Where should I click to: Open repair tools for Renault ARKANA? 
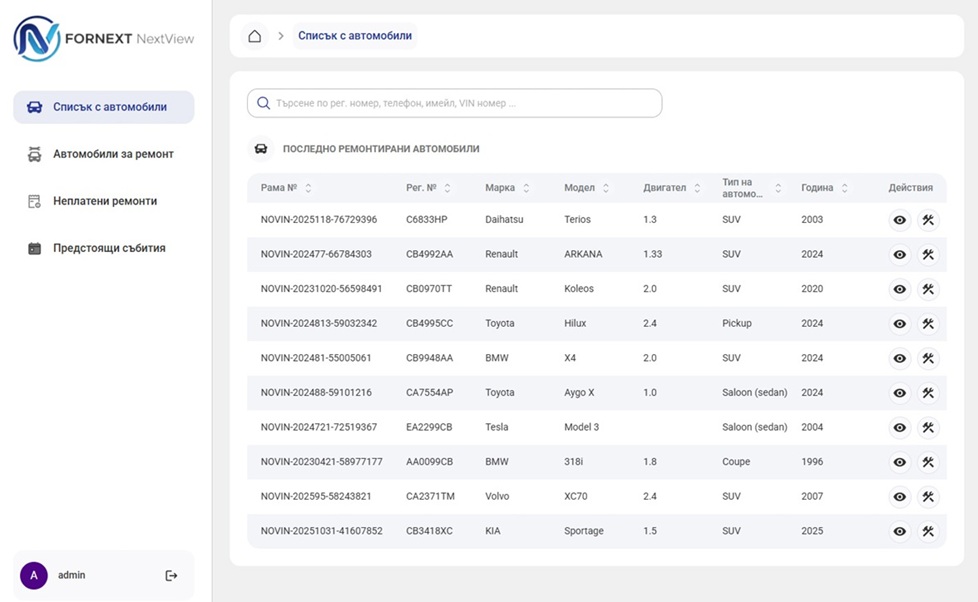pyautogui.click(x=928, y=255)
